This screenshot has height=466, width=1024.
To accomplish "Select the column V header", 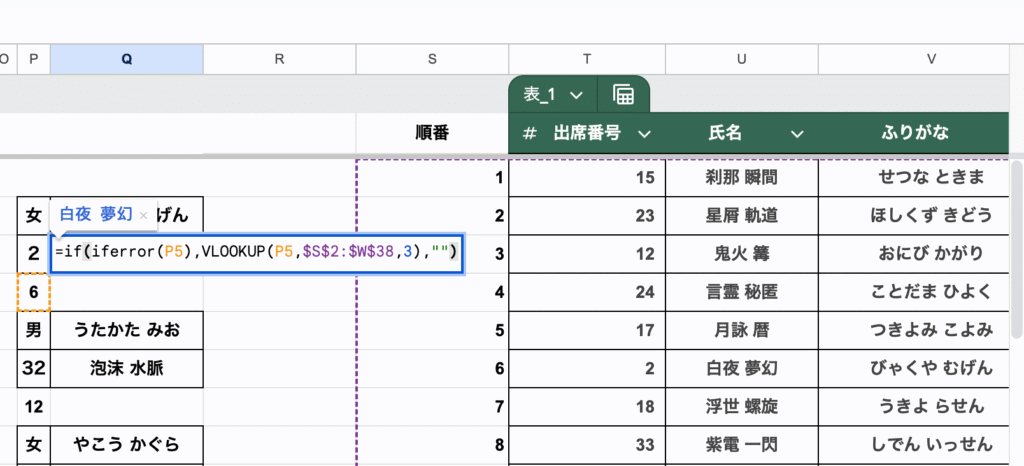I will click(x=930, y=59).
